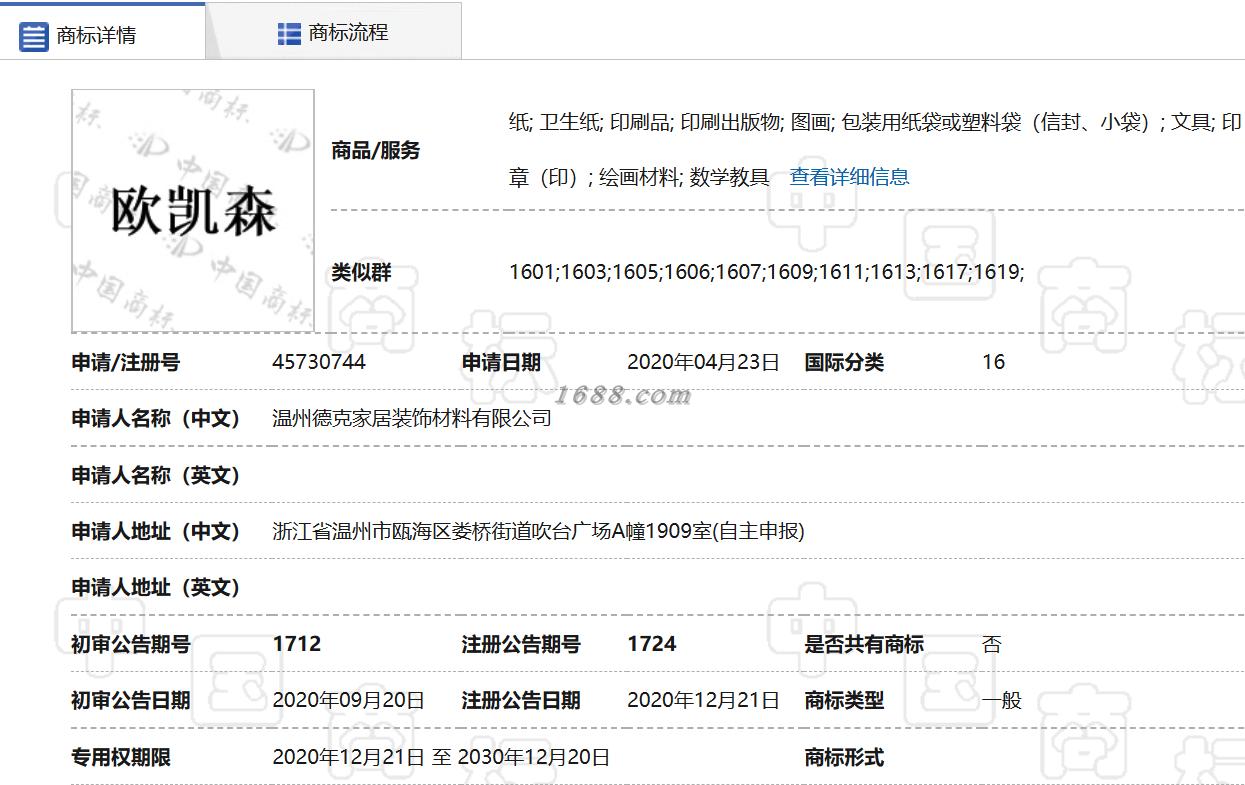The width and height of the screenshot is (1245, 785).
Task: Click the 申请人地址（中文） label
Action: tap(157, 531)
